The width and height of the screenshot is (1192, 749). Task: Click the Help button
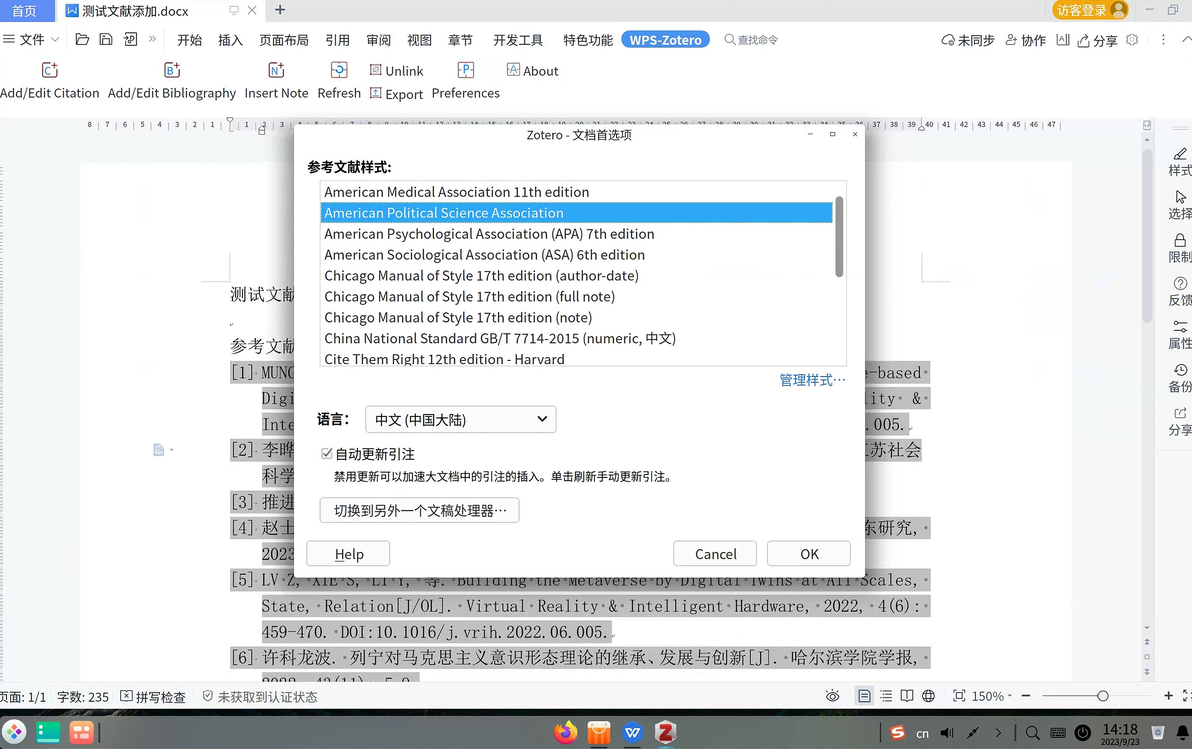coord(348,554)
